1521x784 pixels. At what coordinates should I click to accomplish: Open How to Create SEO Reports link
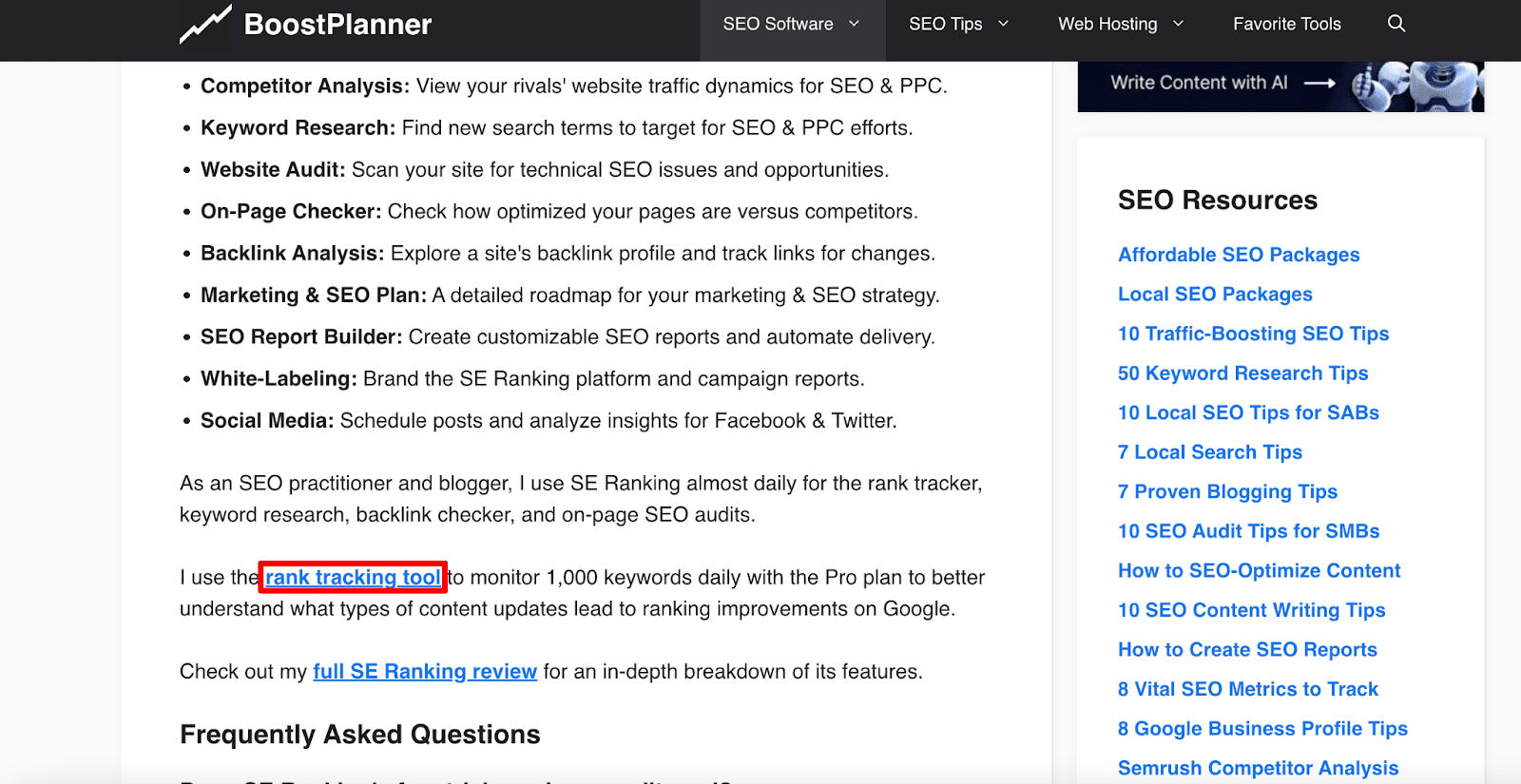(1247, 650)
